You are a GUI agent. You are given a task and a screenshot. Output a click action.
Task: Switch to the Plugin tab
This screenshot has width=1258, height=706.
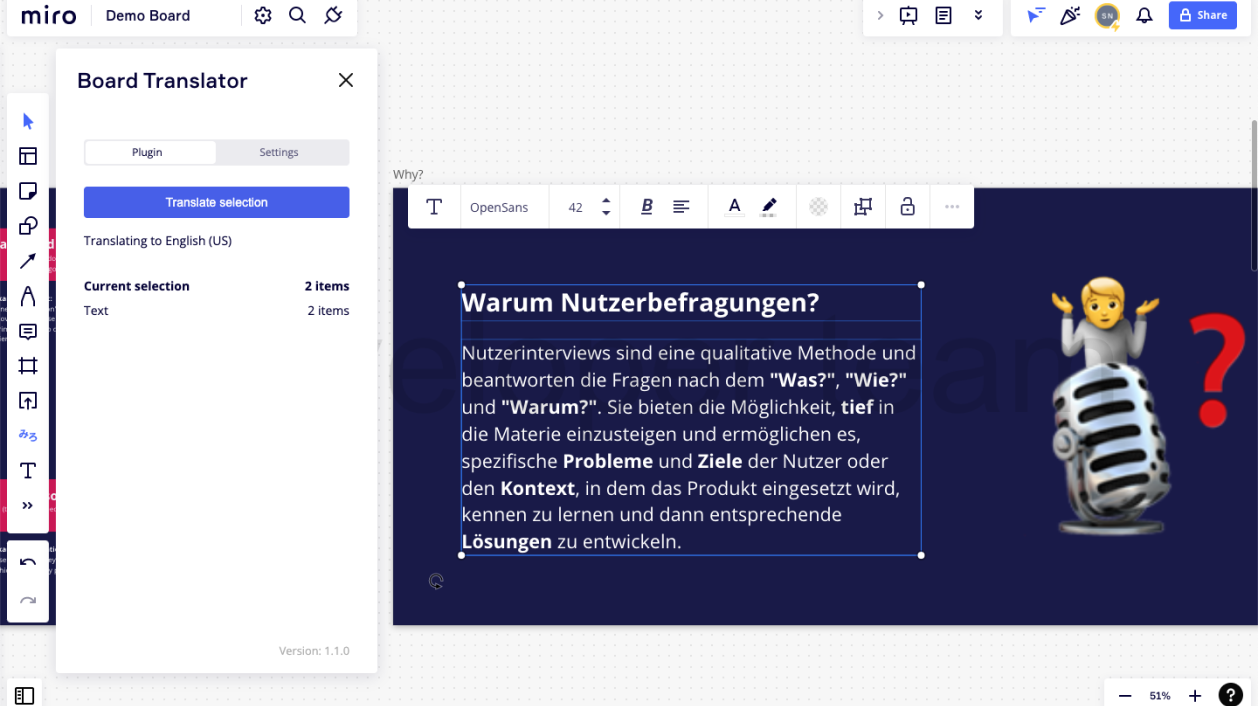(x=149, y=152)
